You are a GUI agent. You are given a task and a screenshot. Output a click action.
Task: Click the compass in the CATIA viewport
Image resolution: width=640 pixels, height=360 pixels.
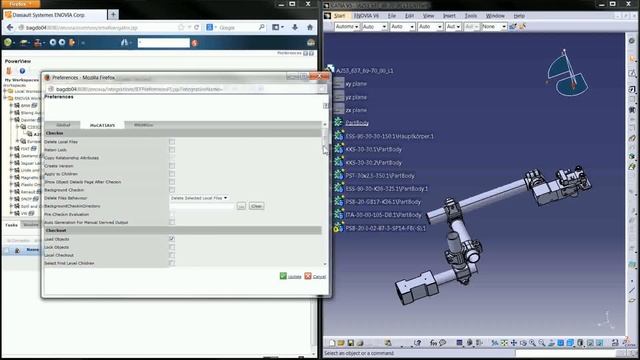[x=567, y=73]
